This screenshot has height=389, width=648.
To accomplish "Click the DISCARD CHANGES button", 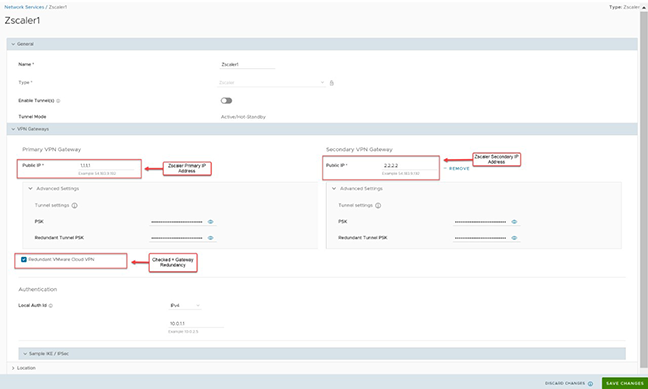I will [565, 384].
